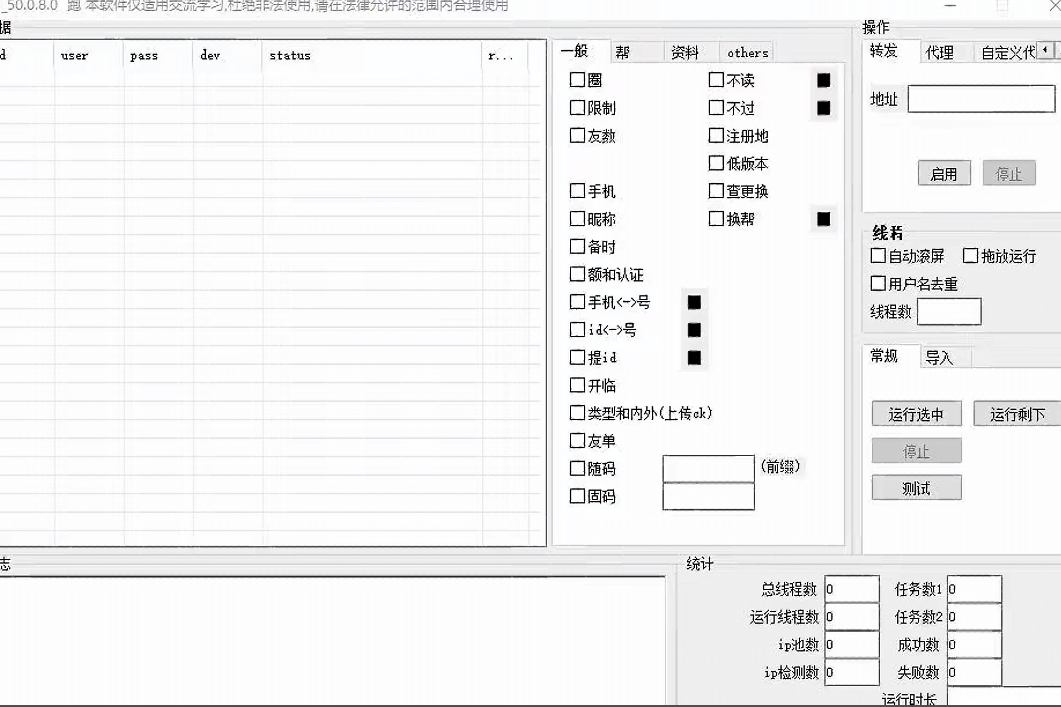Image resolution: width=1061 pixels, height=707 pixels.
Task: Switch to the 常规 tab
Action: (890, 356)
